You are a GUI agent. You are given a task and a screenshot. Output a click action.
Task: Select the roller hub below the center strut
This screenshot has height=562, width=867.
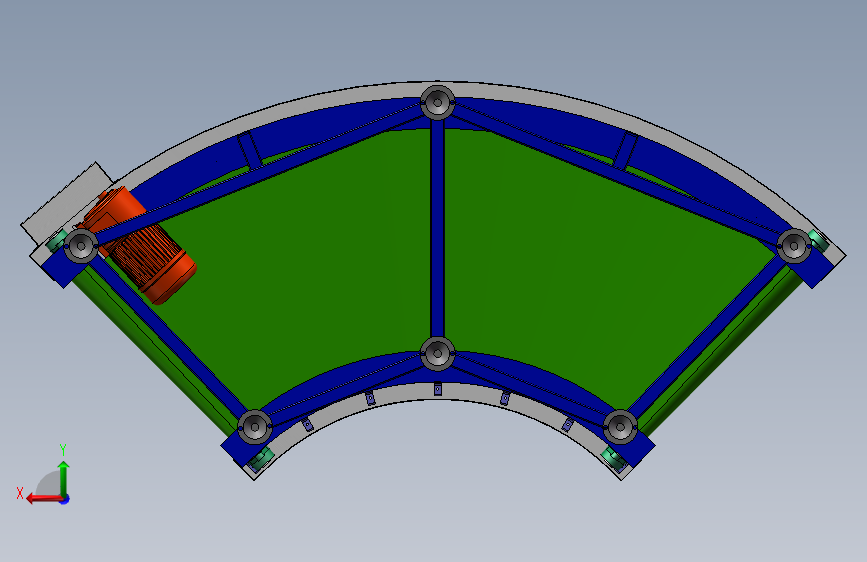click(437, 353)
